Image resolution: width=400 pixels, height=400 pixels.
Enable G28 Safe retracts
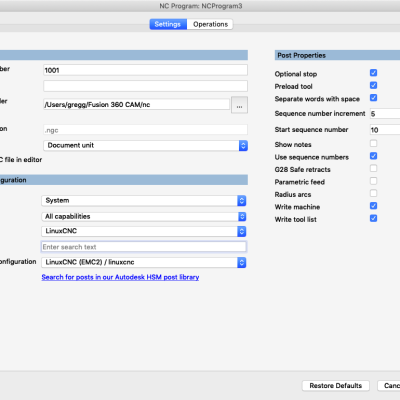(x=373, y=168)
